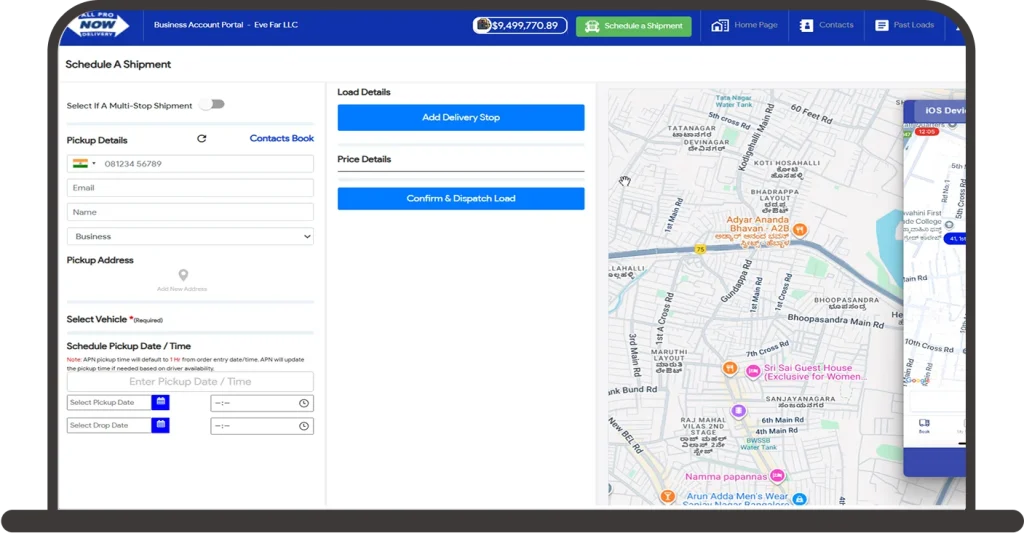Click the Add New Address pin icon
The image size is (1024, 533).
click(183, 275)
